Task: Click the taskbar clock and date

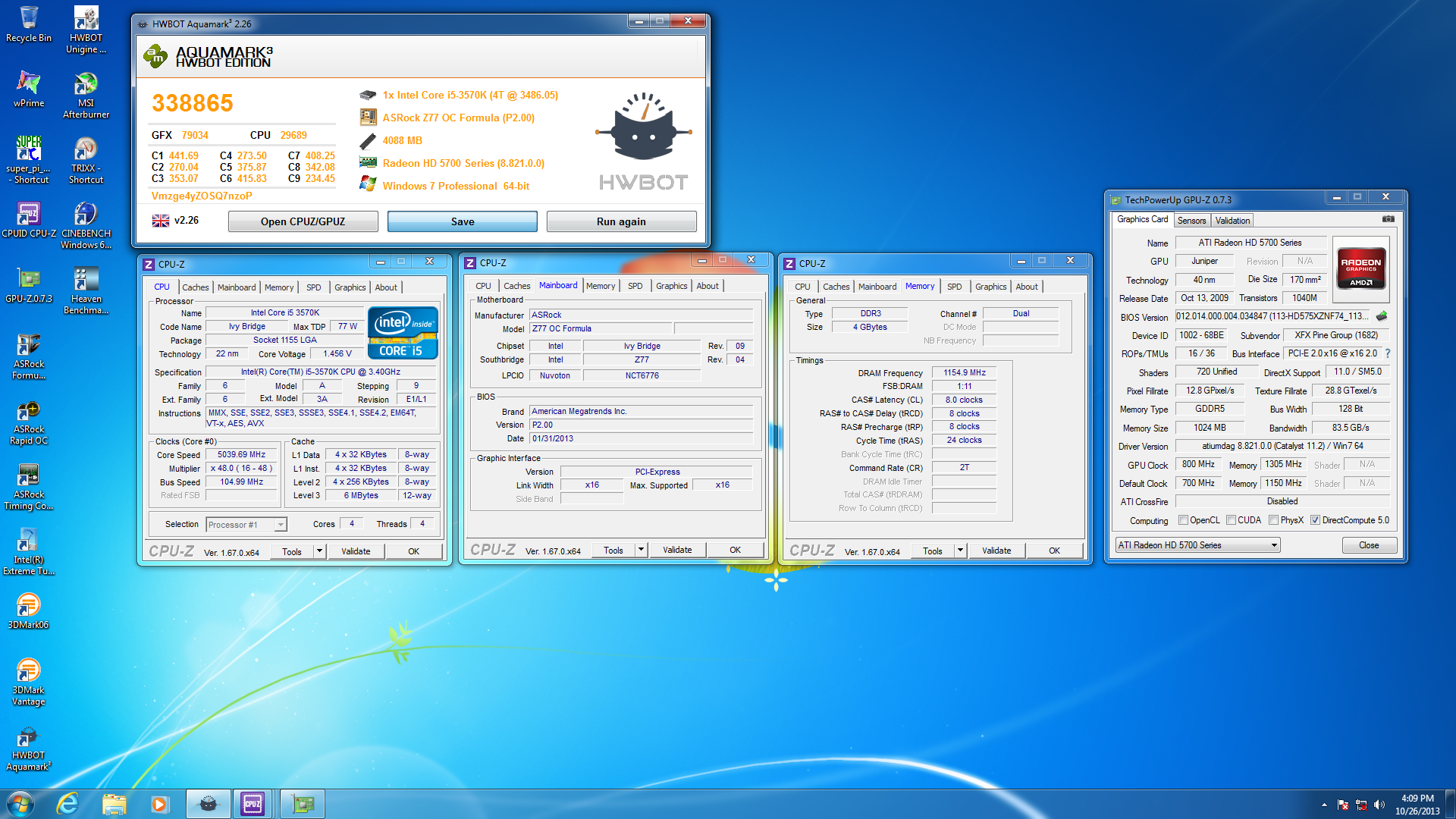Action: pyautogui.click(x=1417, y=805)
